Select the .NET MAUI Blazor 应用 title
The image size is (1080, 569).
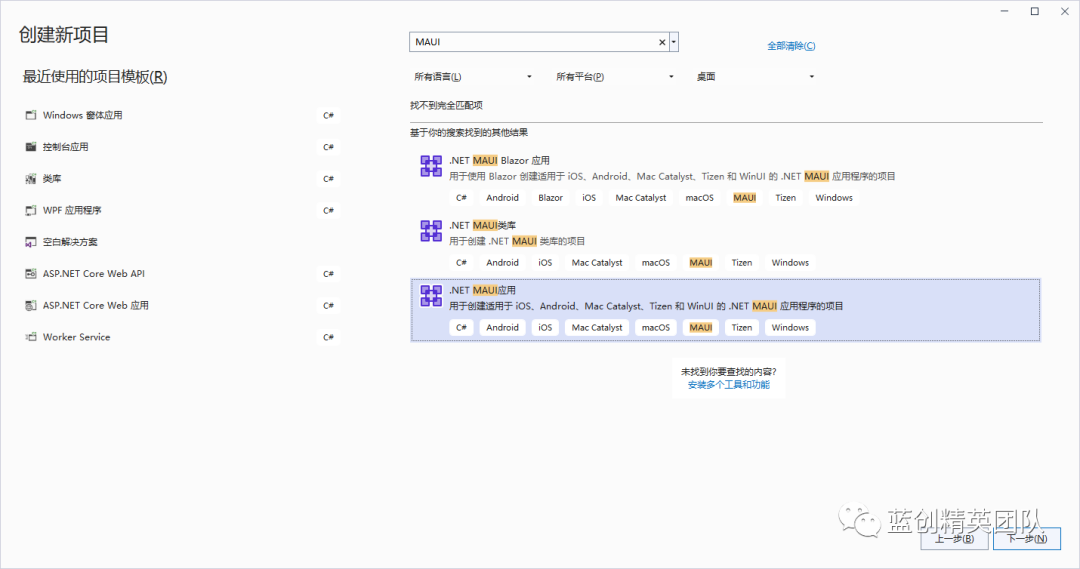(x=499, y=161)
